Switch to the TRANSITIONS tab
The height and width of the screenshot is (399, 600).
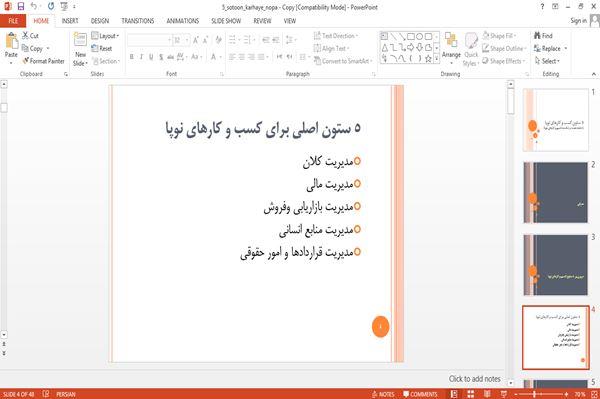point(138,21)
